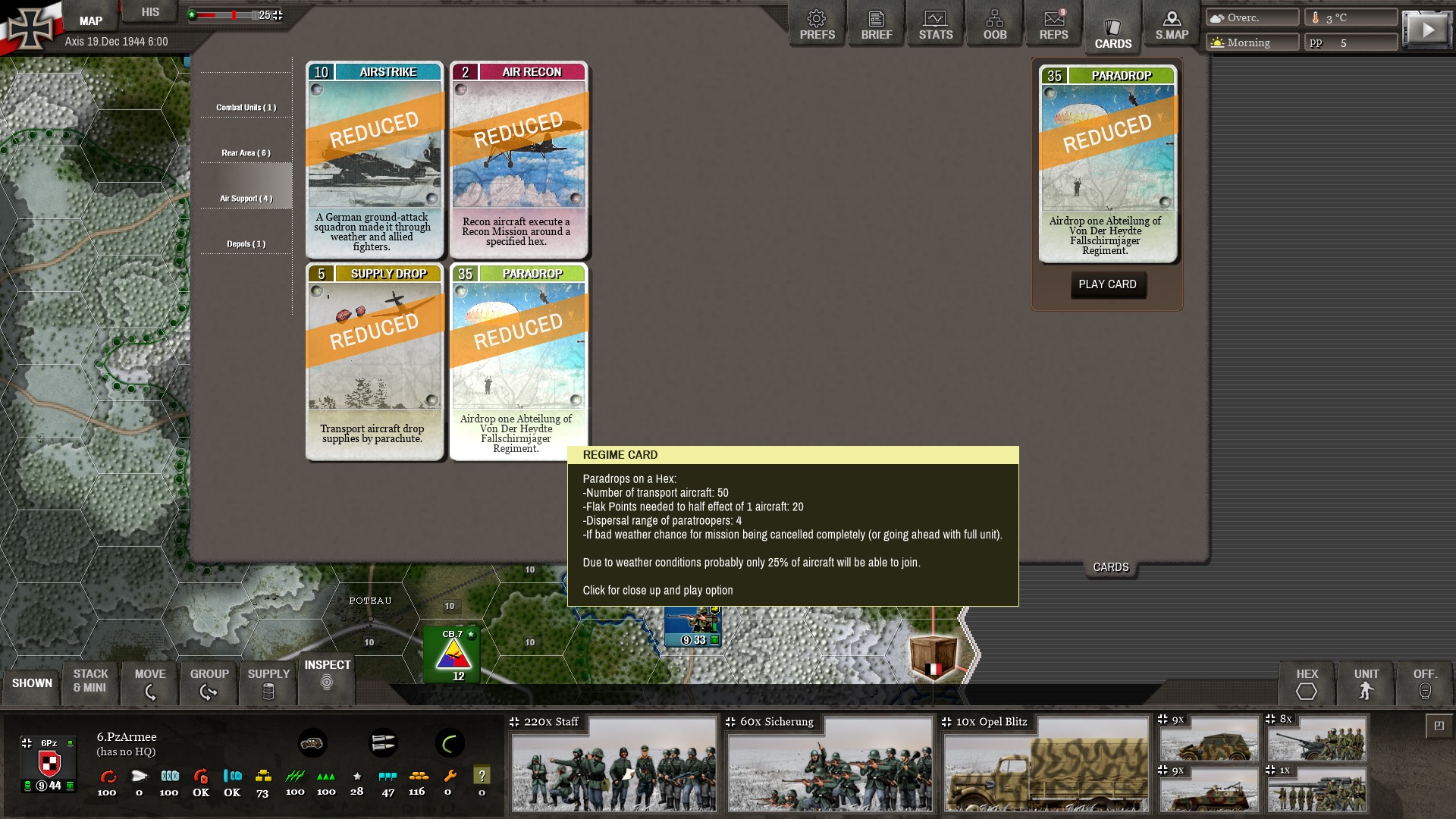Switch to the MAP tab
1456x819 pixels.
[90, 20]
